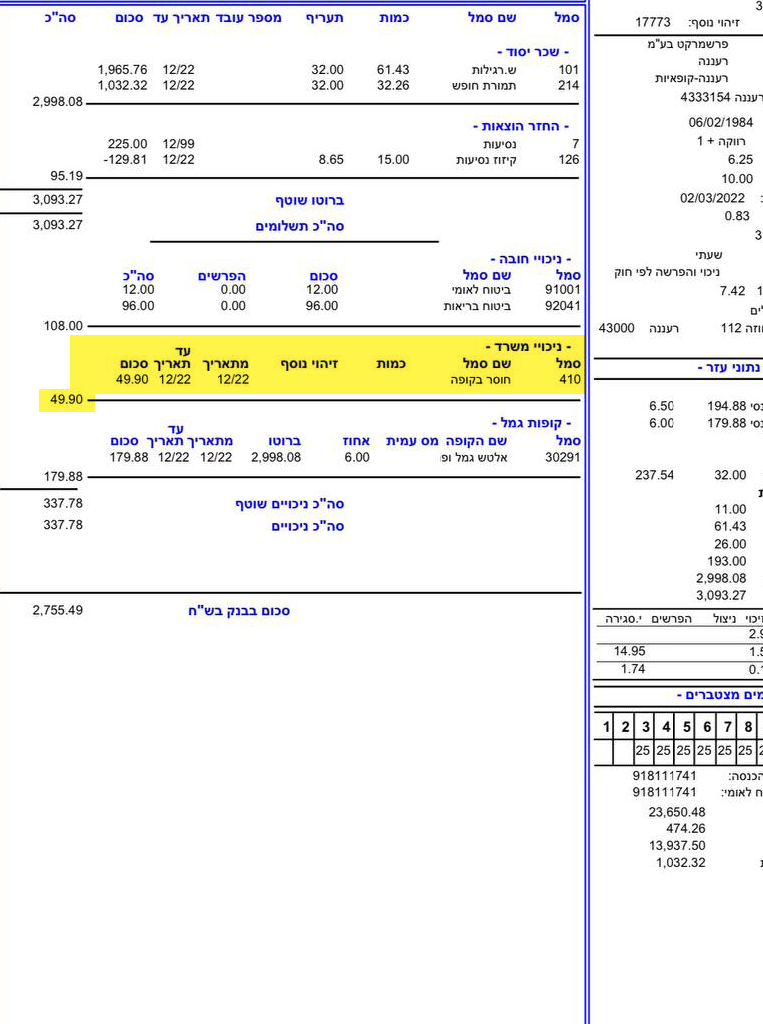The height and width of the screenshot is (1024, 763).
Task: Select the קופות גמל section heading
Action: click(x=532, y=423)
